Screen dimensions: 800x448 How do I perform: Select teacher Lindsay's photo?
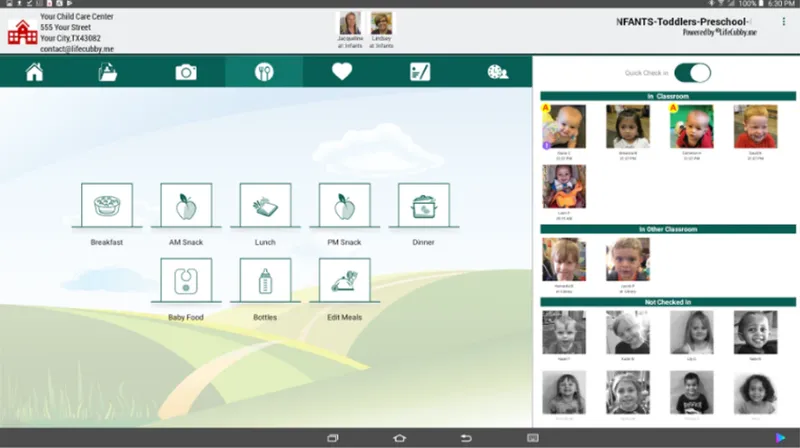tap(381, 23)
